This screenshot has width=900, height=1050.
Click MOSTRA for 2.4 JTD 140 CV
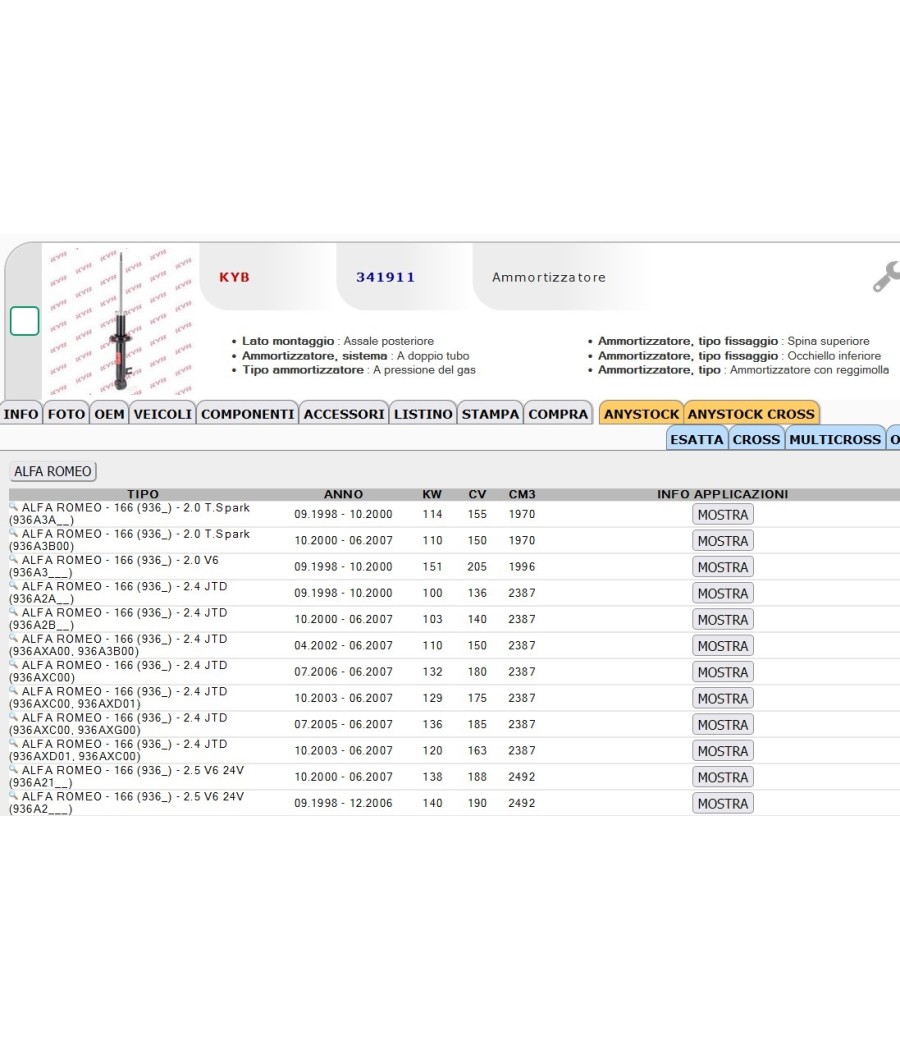click(723, 619)
